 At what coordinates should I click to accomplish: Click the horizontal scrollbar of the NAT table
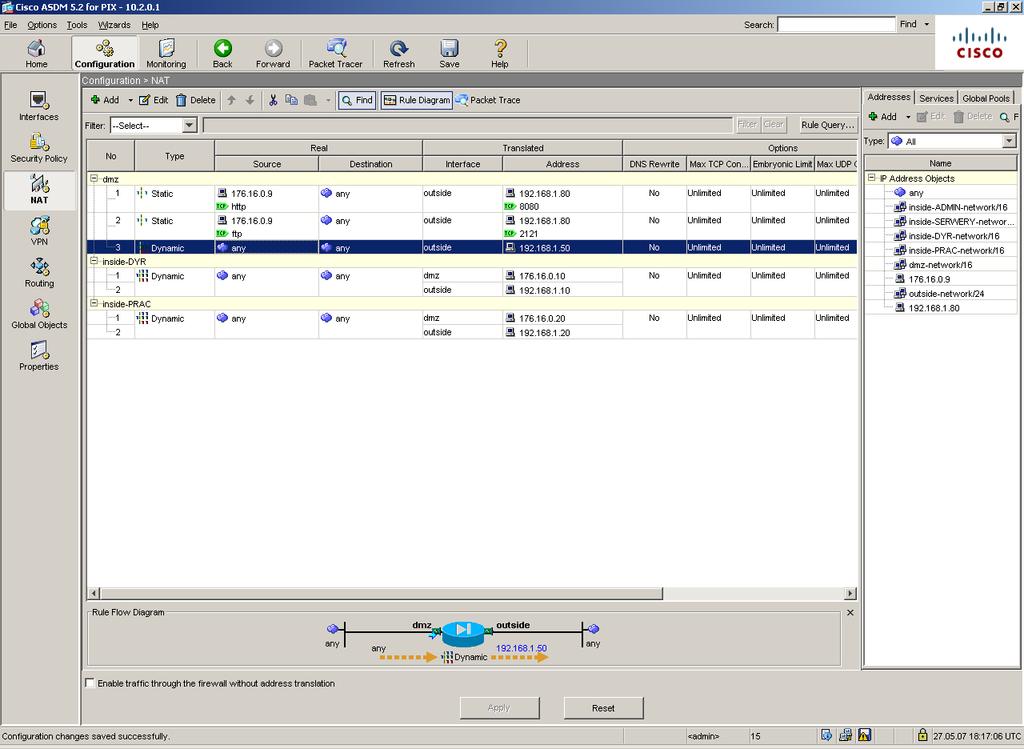[x=382, y=593]
